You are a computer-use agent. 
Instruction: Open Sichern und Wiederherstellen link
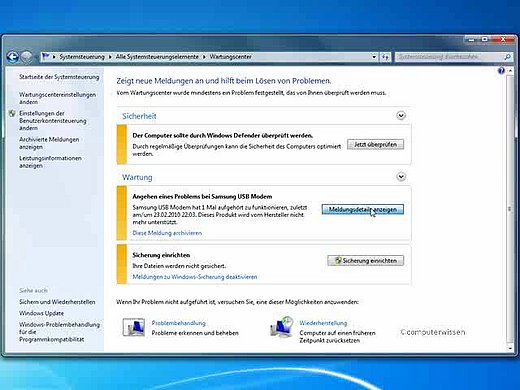tap(57, 302)
